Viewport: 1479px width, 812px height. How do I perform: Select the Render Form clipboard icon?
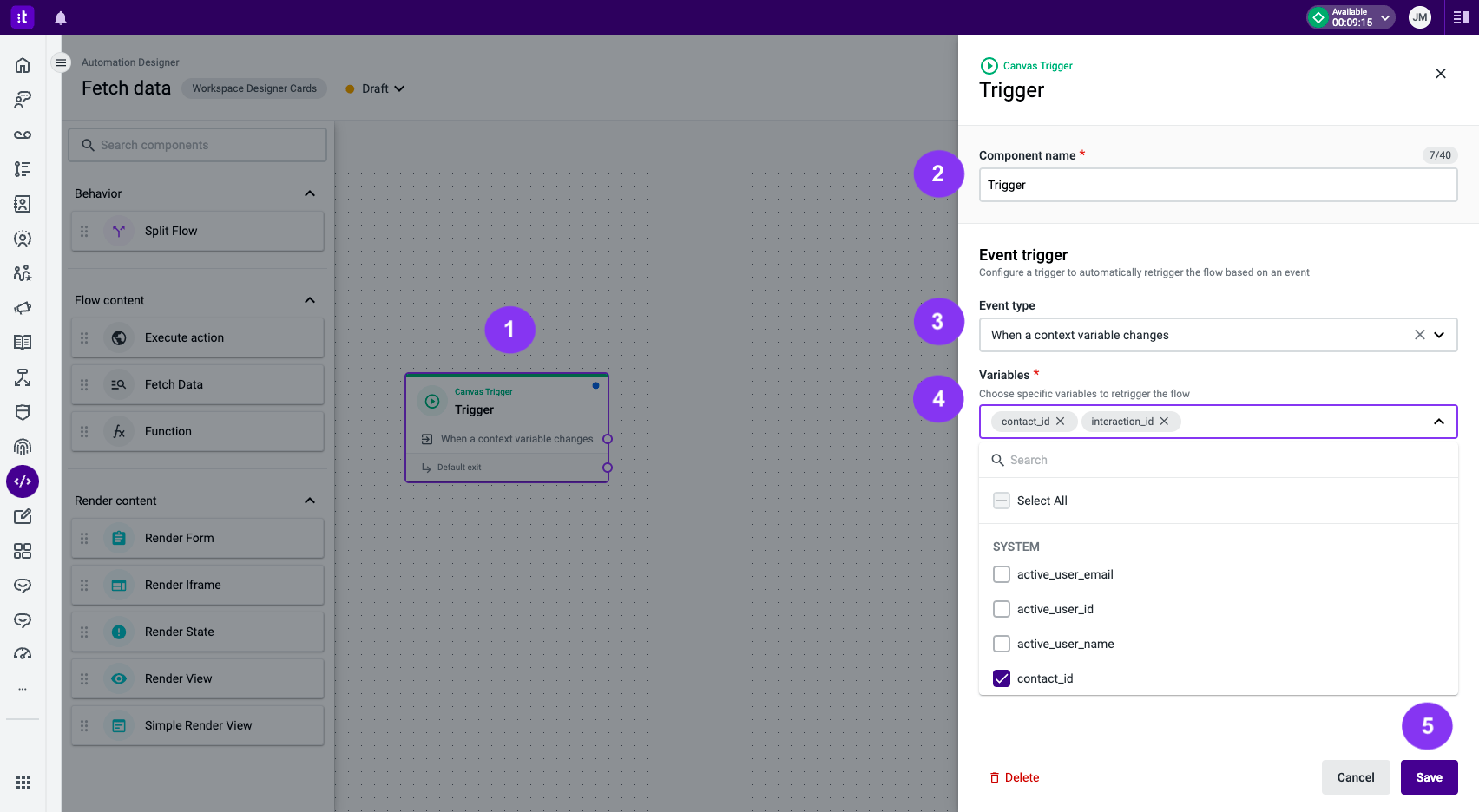(x=119, y=538)
